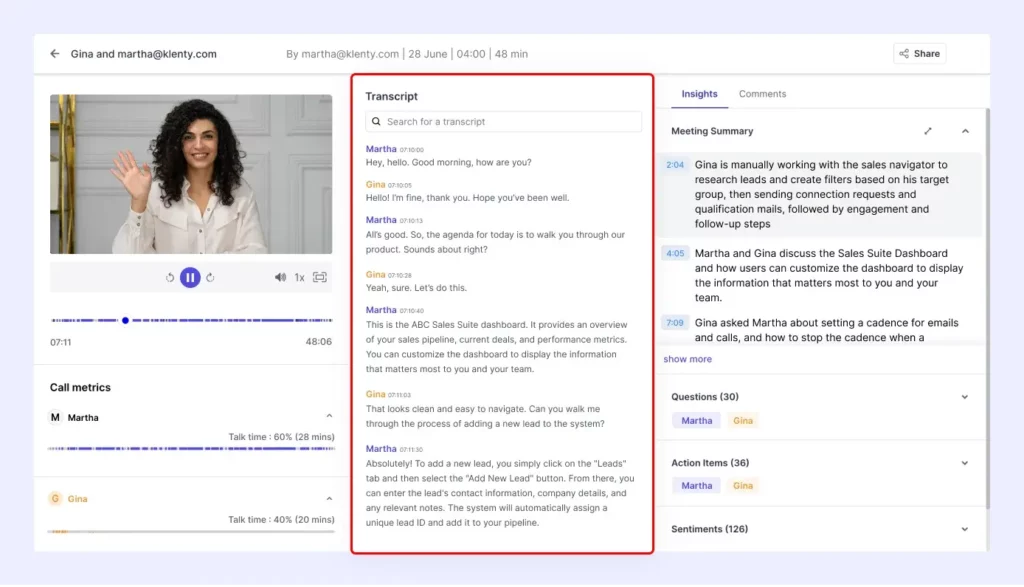The image size is (1024, 587).
Task: Enter fullscreen mode for the video
Action: [x=319, y=277]
